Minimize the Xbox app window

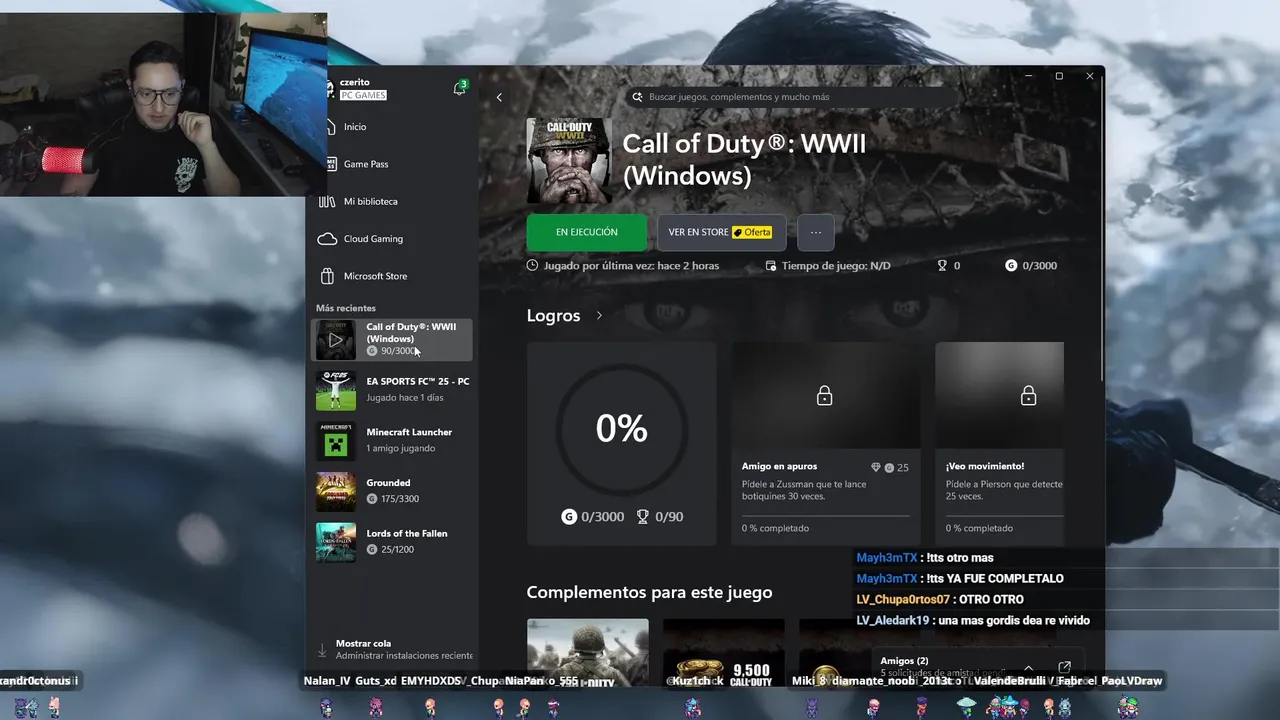point(1029,76)
